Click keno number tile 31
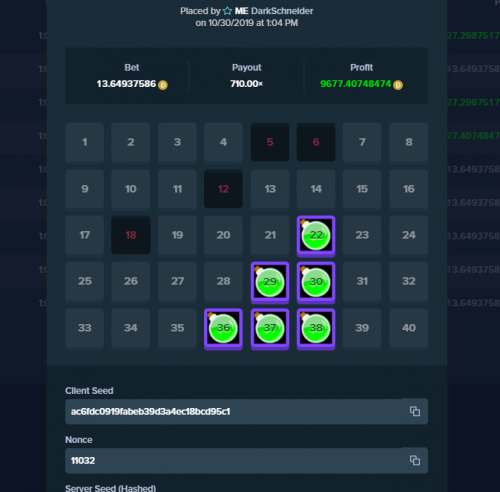This screenshot has width=500, height=492. pyautogui.click(x=362, y=281)
